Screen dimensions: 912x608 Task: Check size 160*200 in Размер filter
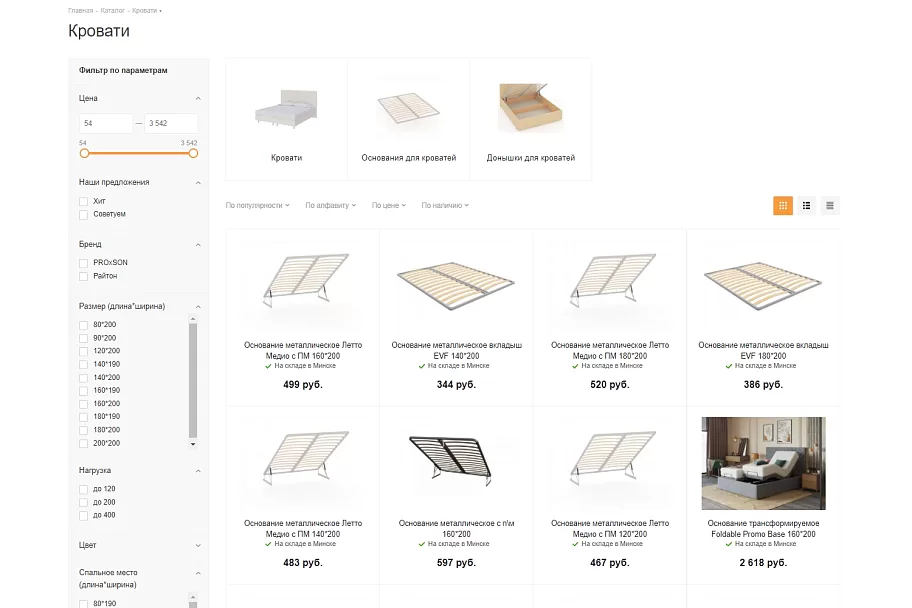pos(83,404)
